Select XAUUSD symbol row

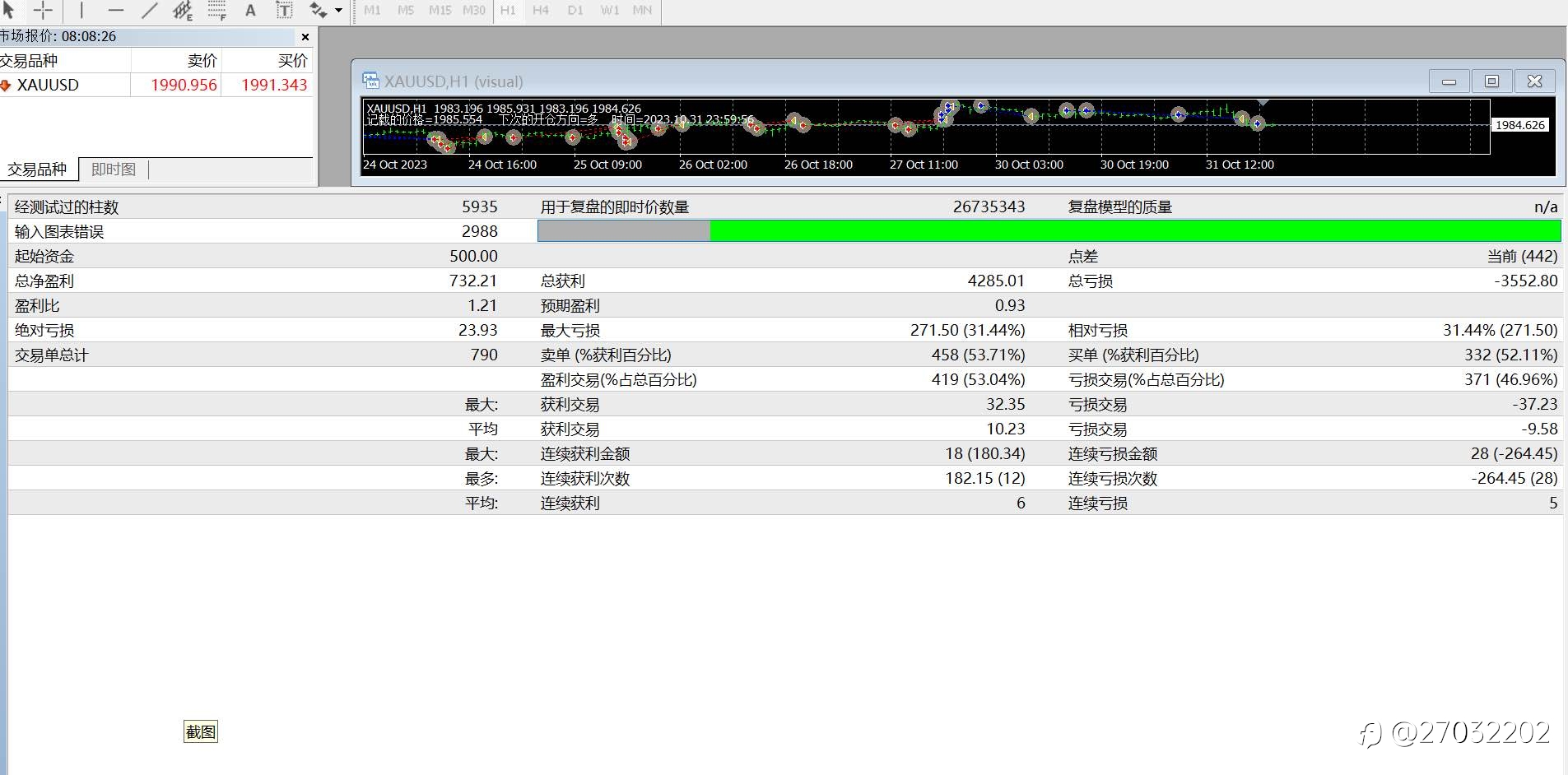tap(156, 85)
